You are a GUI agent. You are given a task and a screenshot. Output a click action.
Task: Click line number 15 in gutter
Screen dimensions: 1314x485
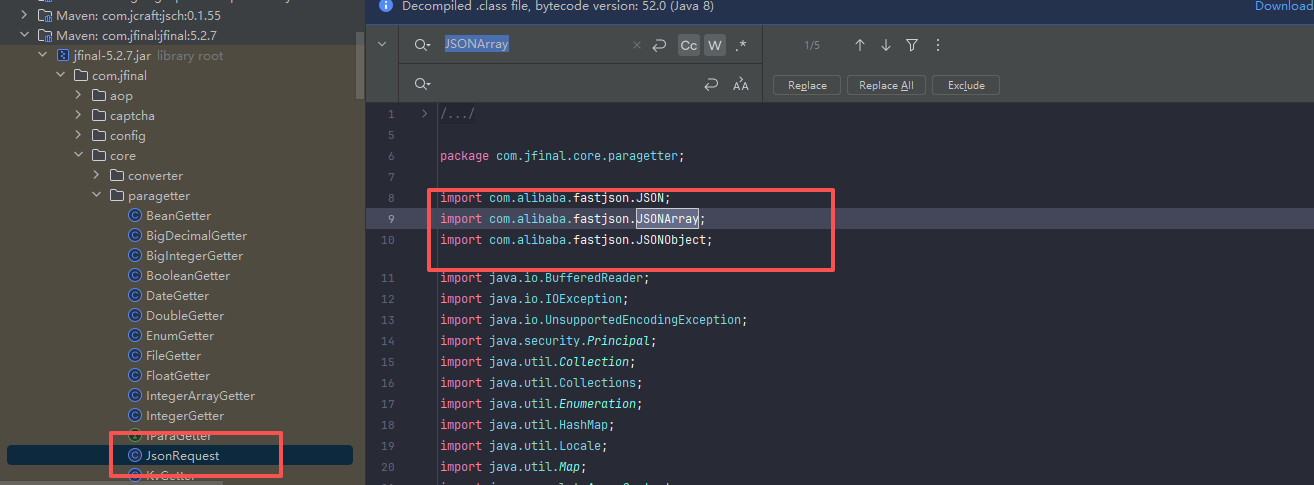click(390, 361)
